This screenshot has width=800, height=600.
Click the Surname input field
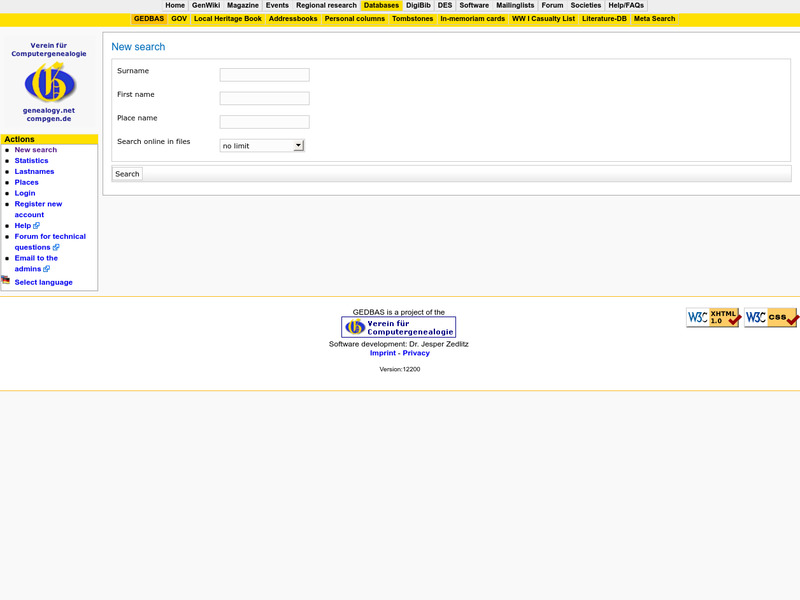(x=263, y=74)
